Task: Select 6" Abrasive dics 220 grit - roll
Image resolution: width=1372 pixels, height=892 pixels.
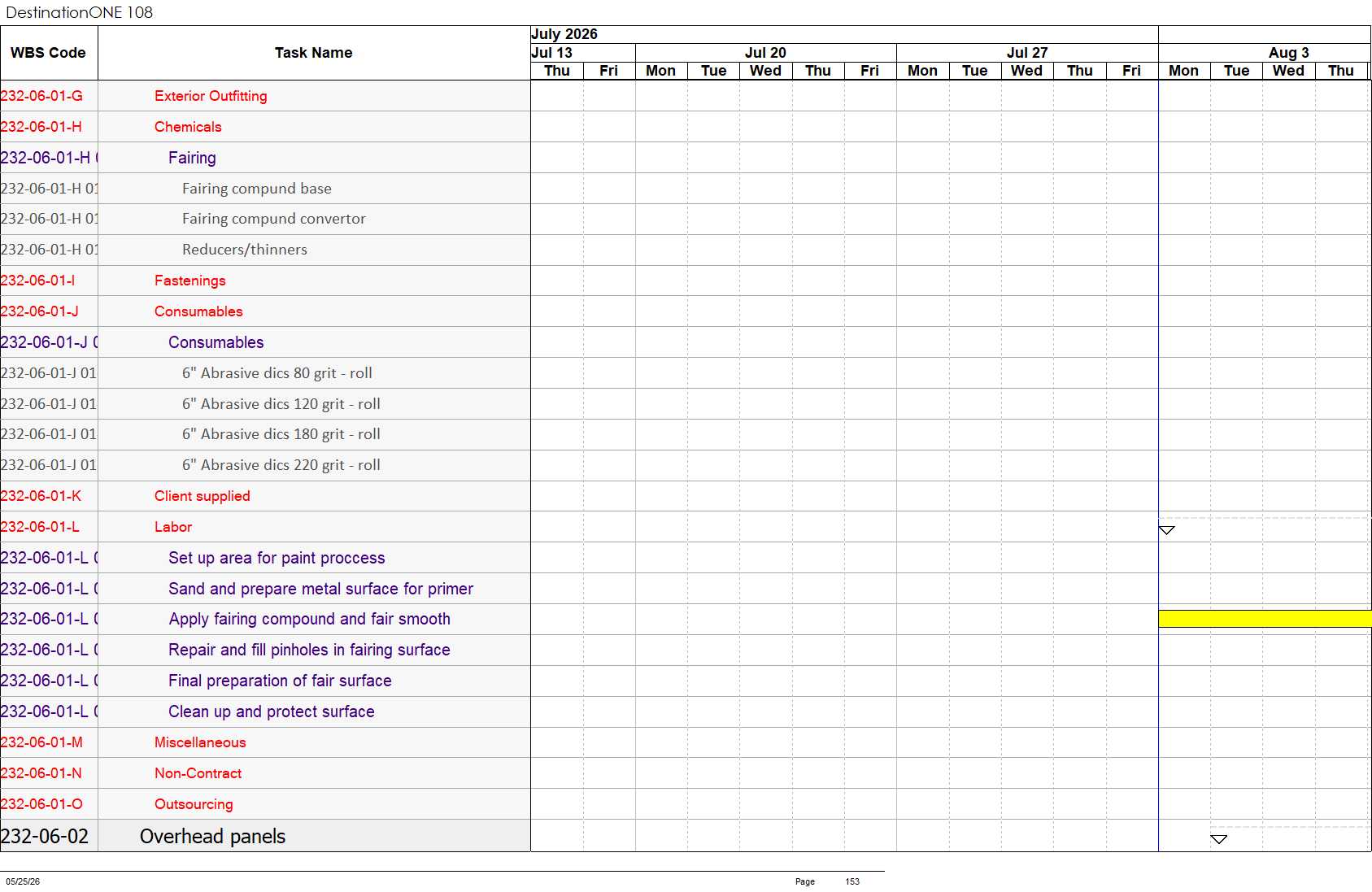Action: (281, 465)
